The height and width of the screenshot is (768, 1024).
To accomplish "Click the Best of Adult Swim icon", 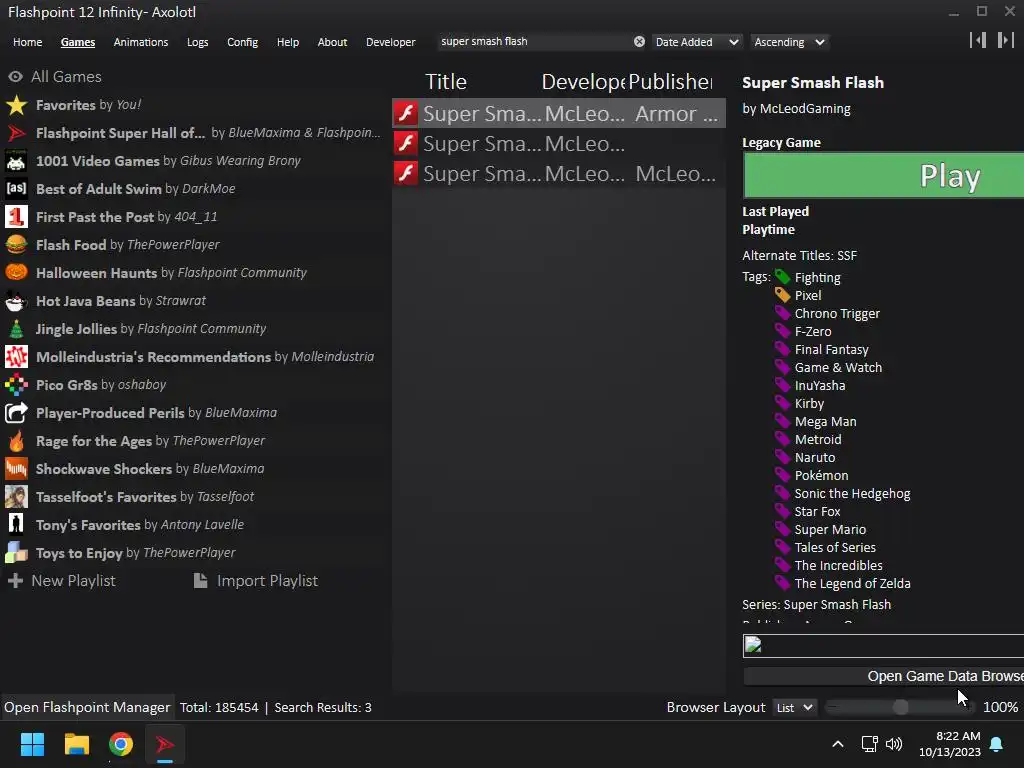I will point(16,189).
